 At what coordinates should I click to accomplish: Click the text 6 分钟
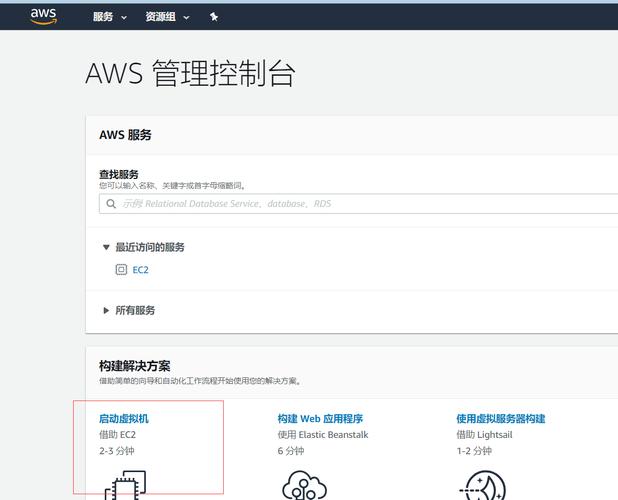pyautogui.click(x=291, y=451)
